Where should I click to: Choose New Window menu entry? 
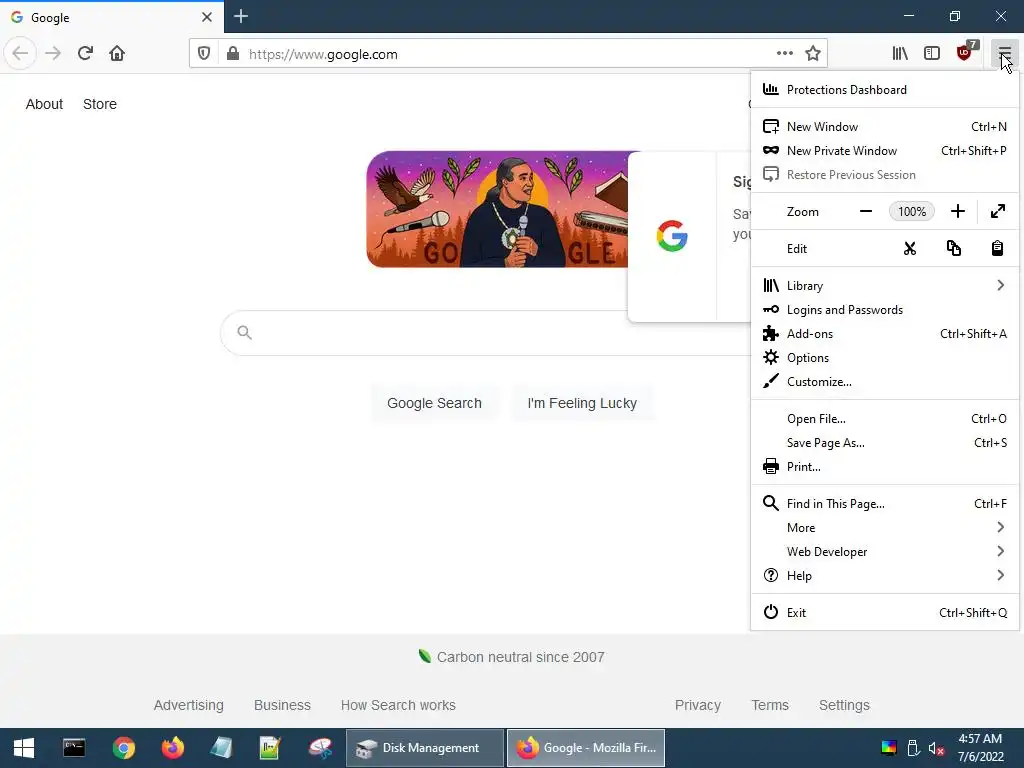tap(885, 127)
